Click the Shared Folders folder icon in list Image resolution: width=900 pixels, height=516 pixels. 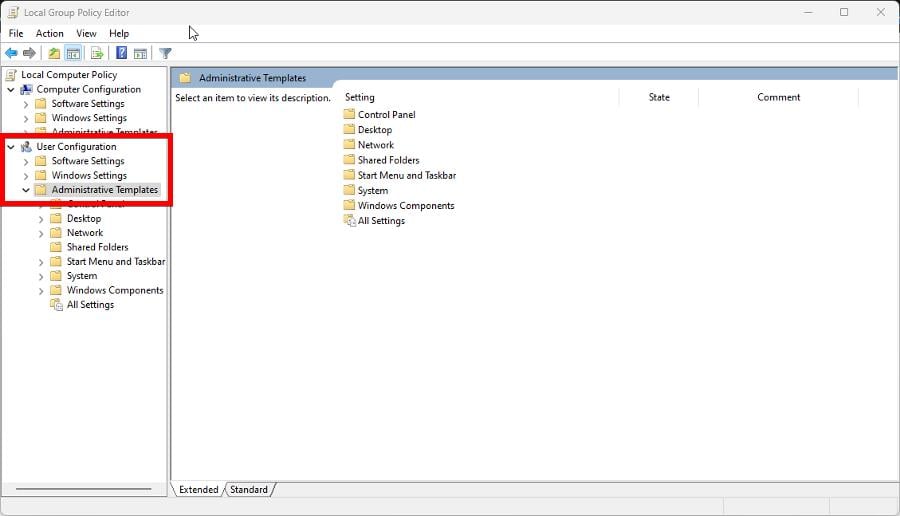tap(349, 160)
